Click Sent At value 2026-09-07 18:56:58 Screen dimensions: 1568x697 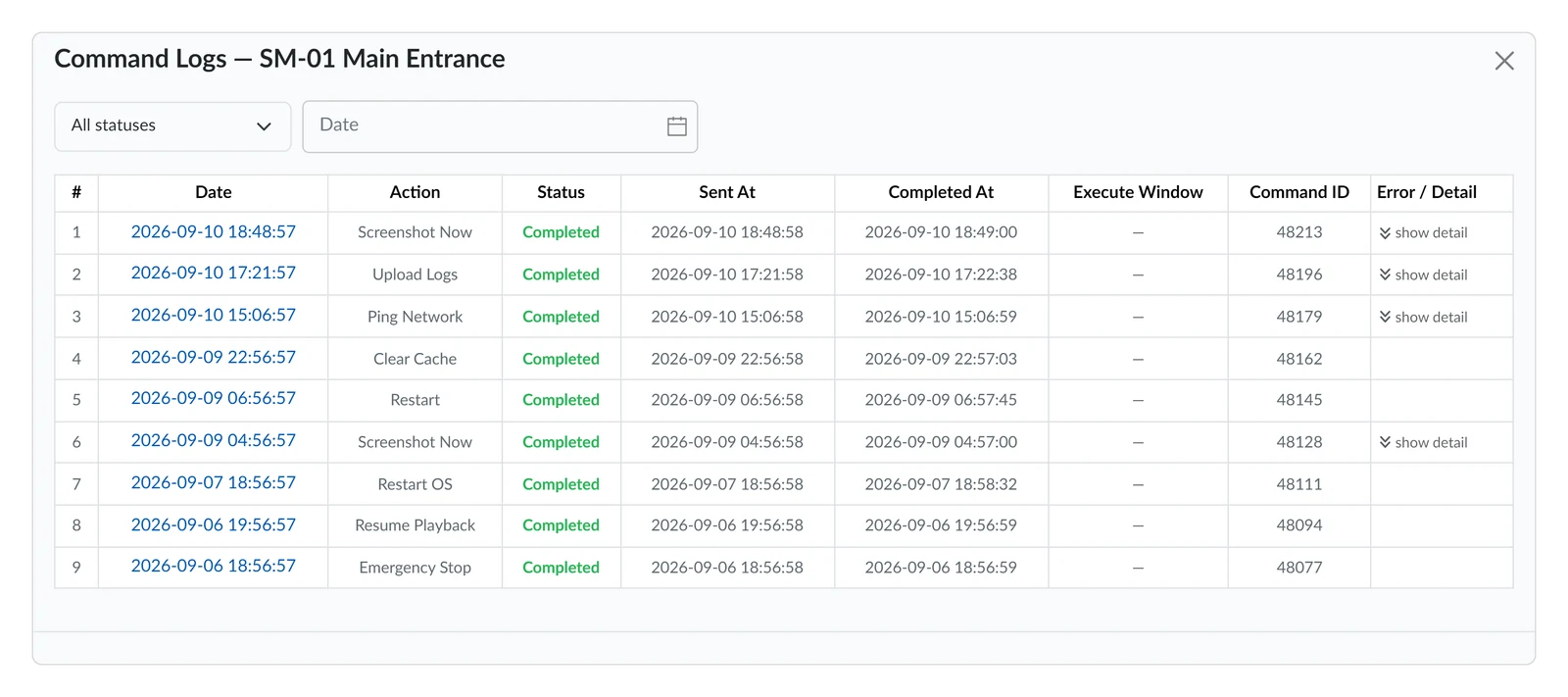(x=727, y=485)
